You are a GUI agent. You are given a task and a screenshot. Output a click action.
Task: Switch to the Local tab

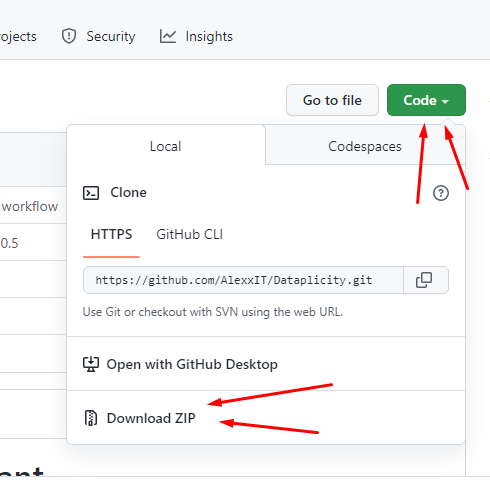[x=166, y=146]
